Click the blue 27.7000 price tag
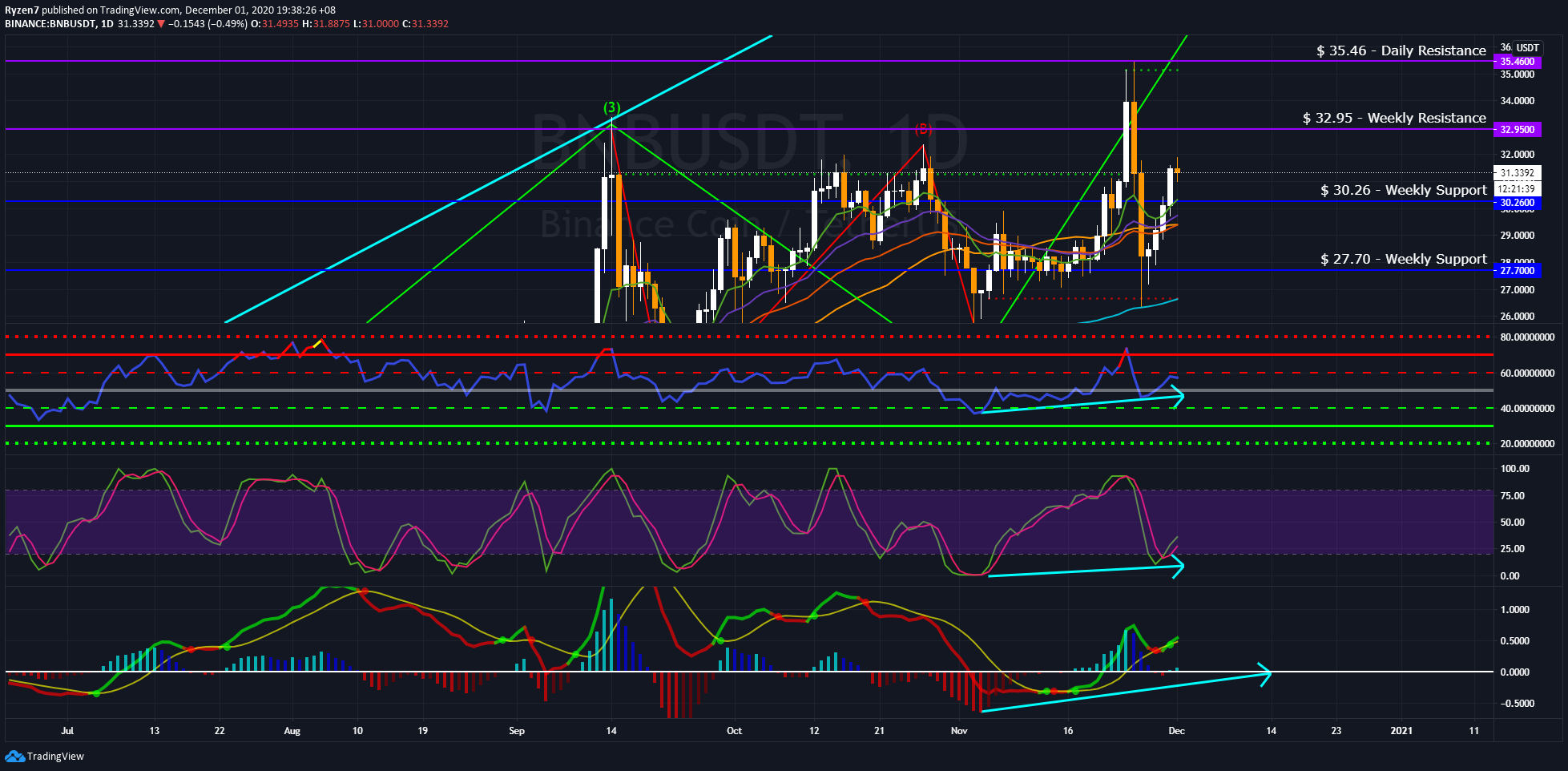Viewport: 1568px width, 771px height. click(1517, 271)
